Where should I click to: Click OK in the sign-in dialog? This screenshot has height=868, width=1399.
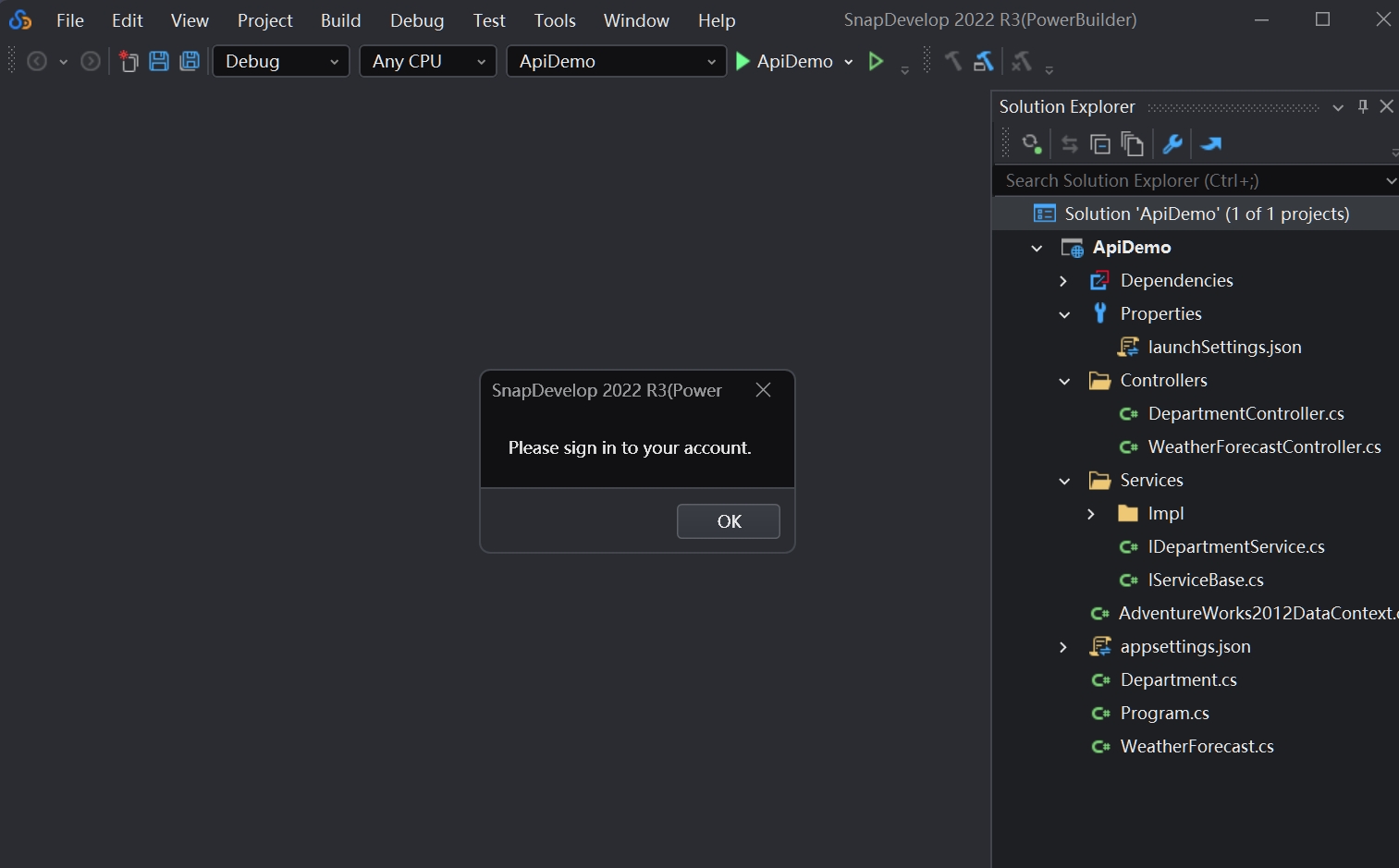(729, 521)
